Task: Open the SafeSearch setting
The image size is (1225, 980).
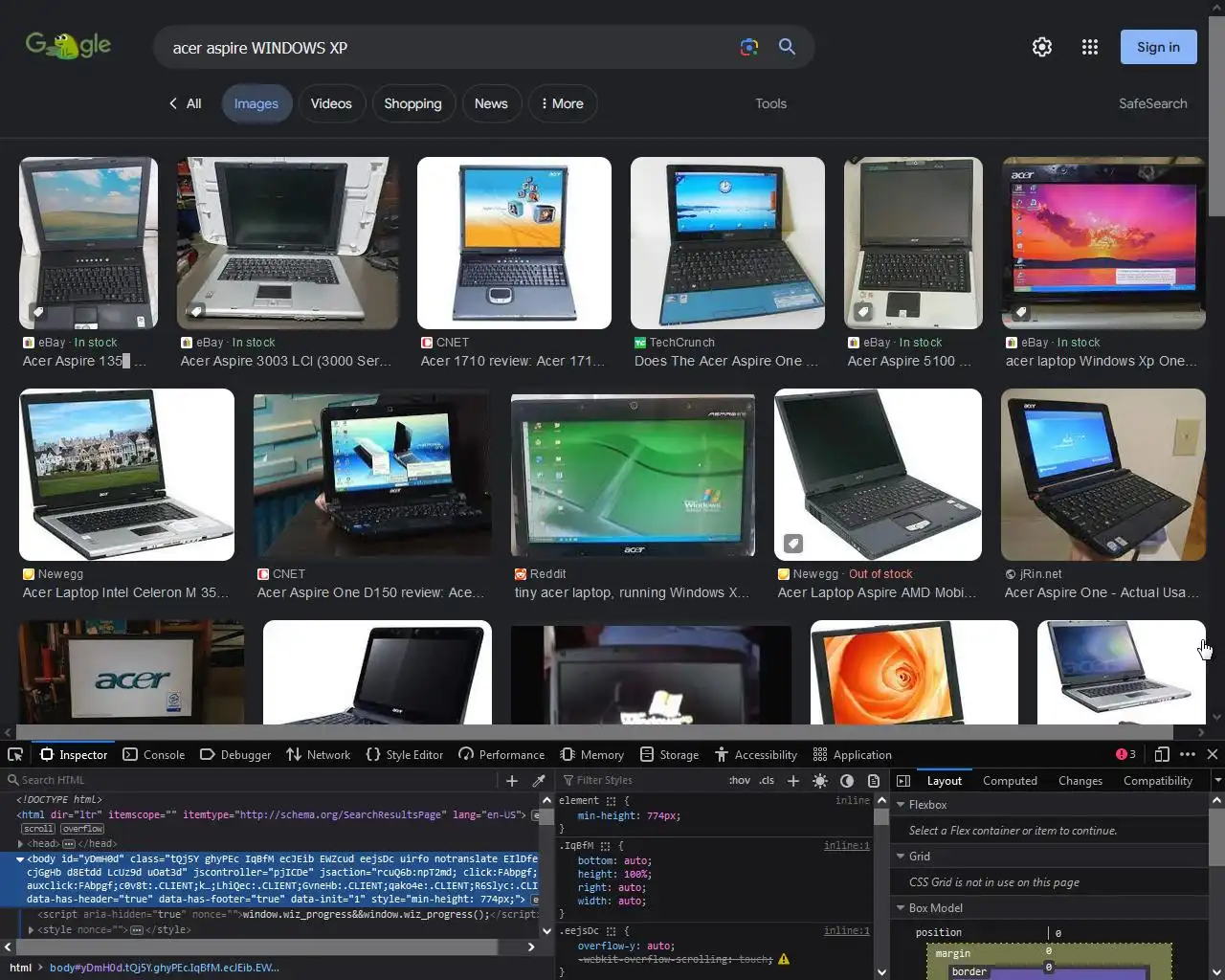Action: 1153,103
